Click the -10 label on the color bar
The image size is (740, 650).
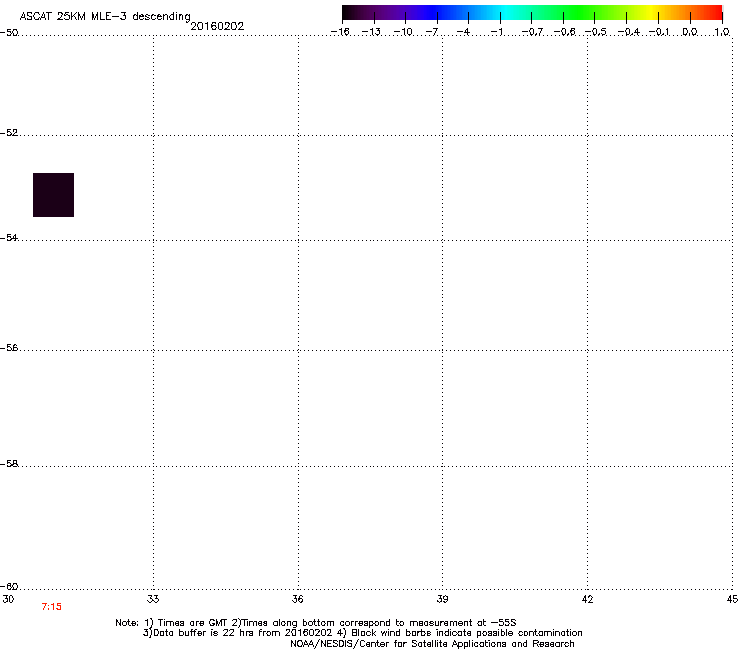point(403,32)
